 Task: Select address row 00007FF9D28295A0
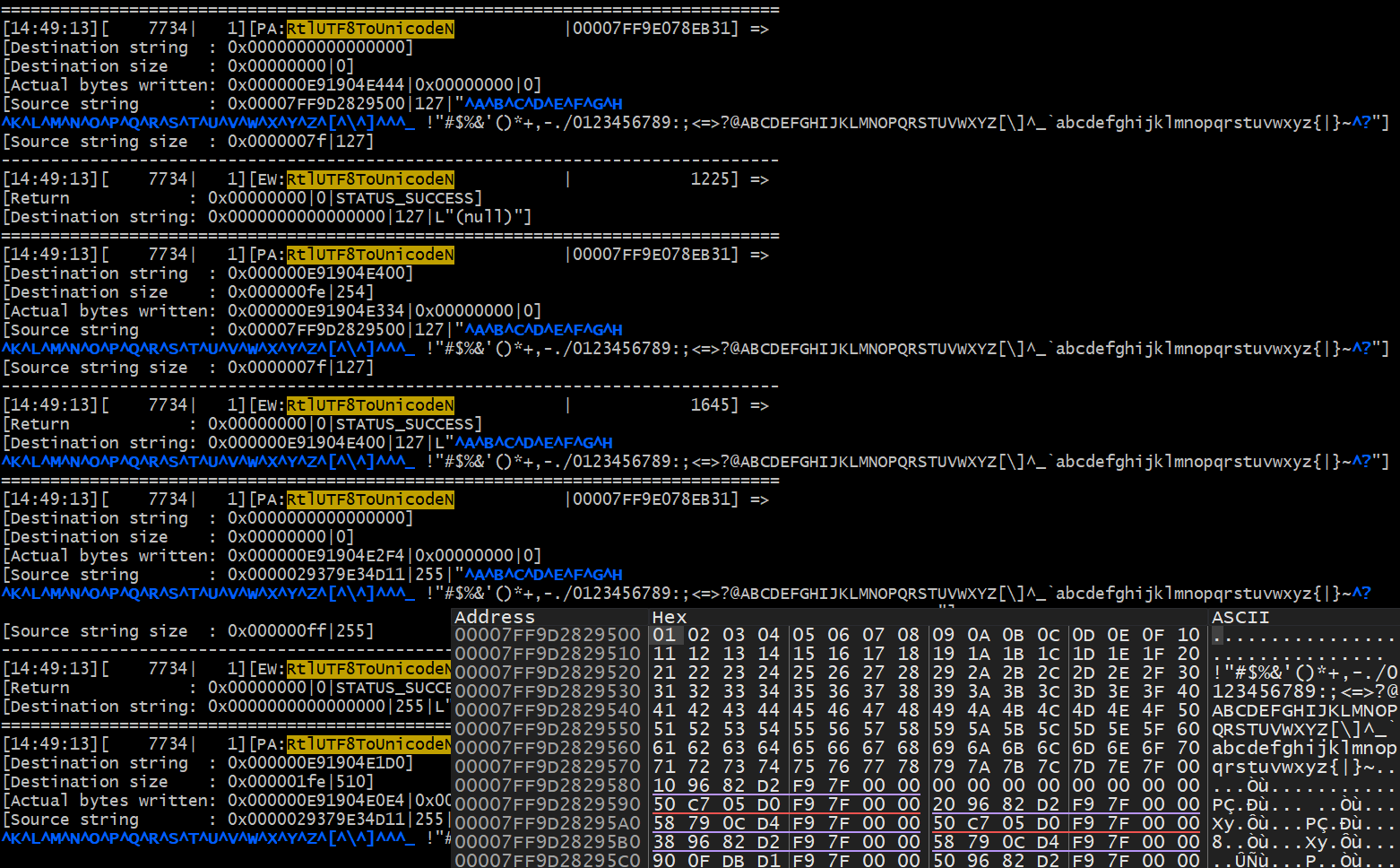coord(548,823)
